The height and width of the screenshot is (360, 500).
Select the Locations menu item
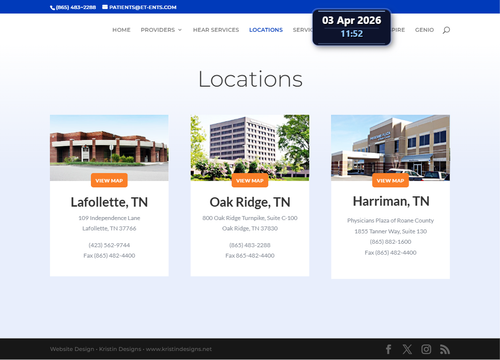pos(266,30)
